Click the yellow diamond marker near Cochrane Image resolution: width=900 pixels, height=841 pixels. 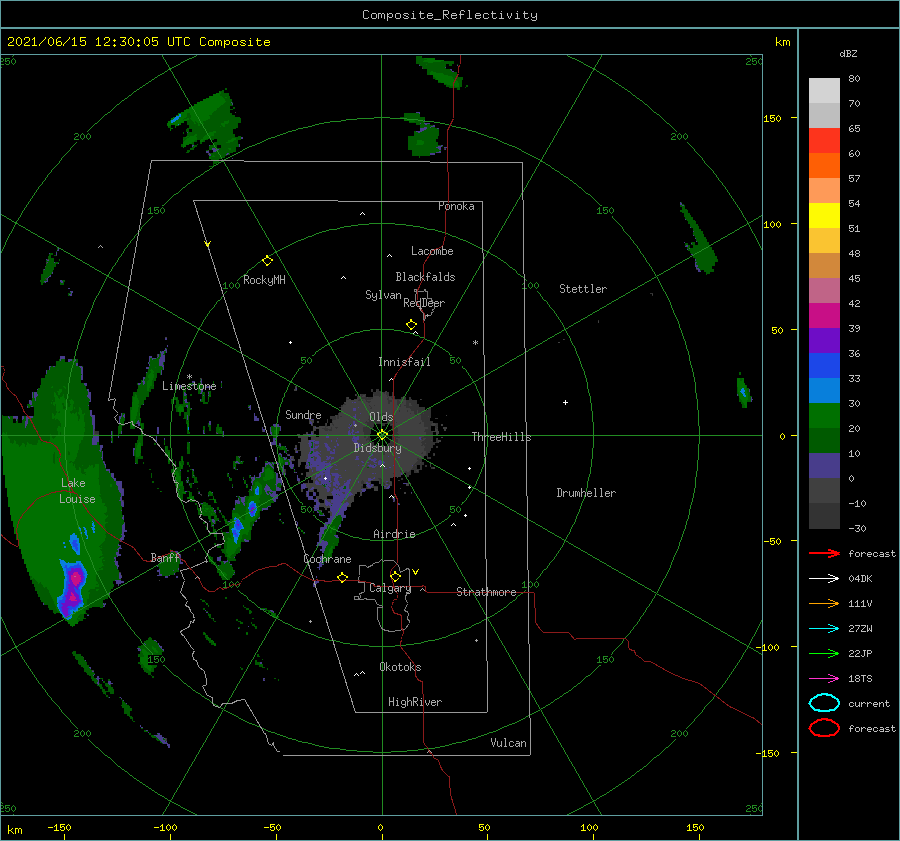click(x=342, y=577)
